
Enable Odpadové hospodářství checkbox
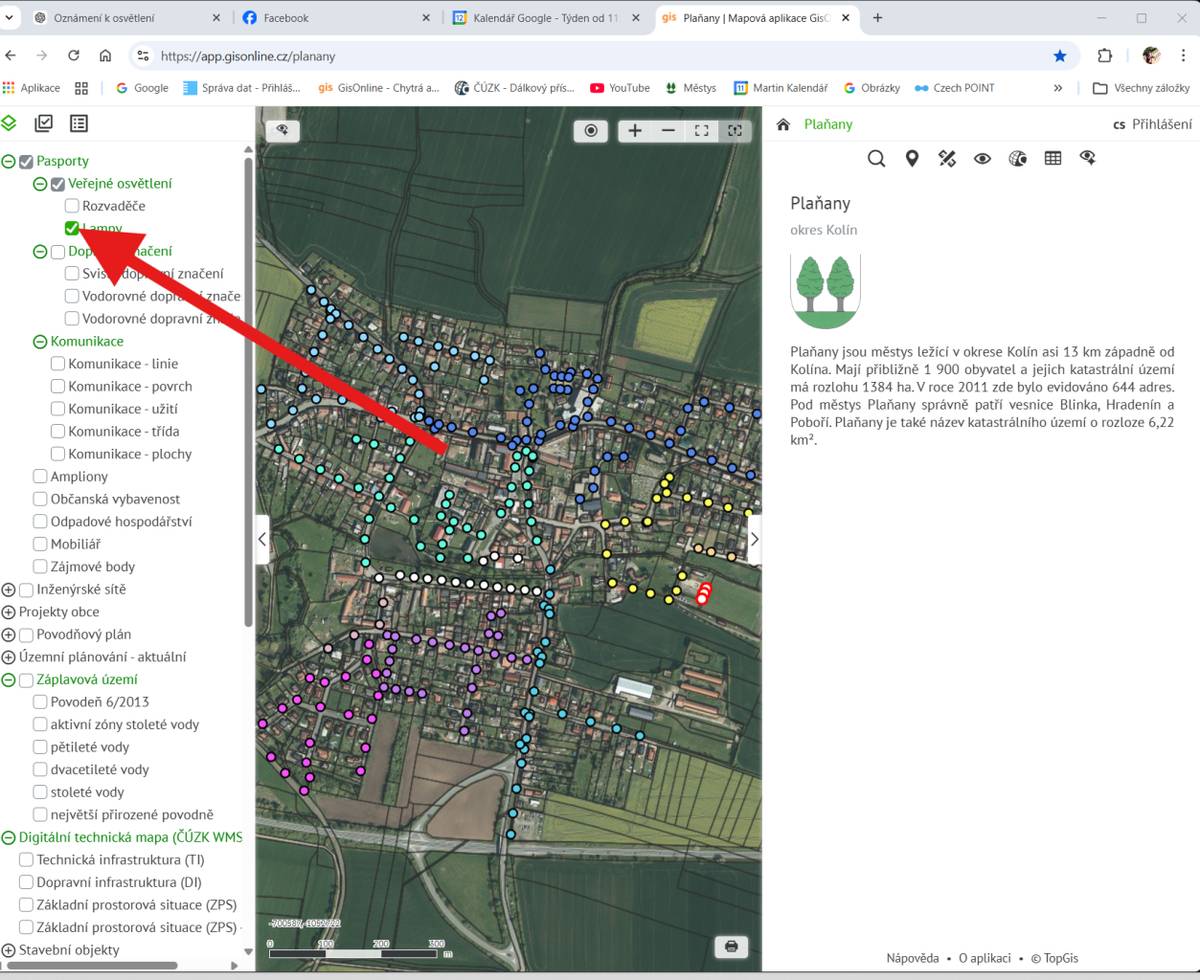(40, 522)
